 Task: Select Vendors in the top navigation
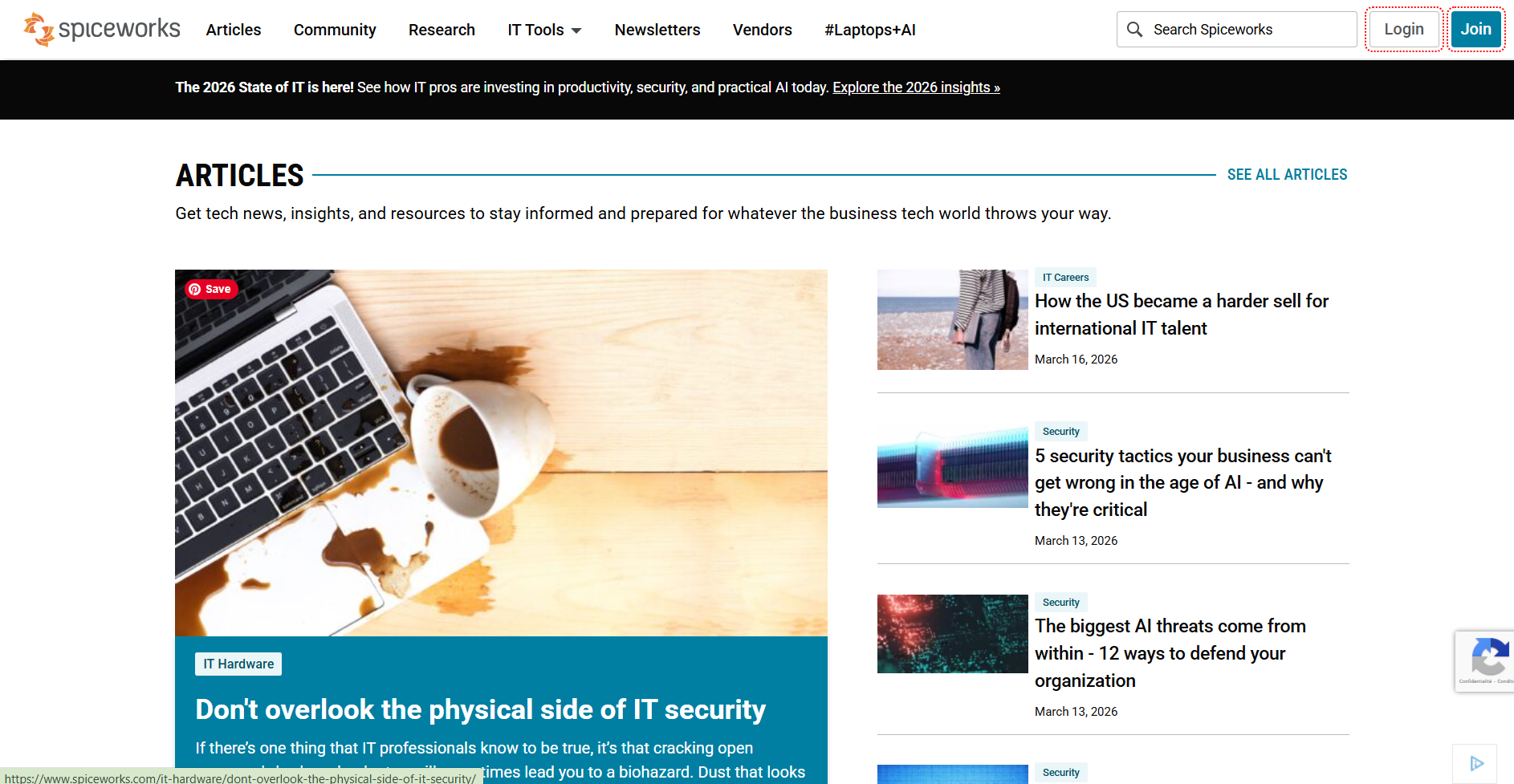[x=762, y=30]
